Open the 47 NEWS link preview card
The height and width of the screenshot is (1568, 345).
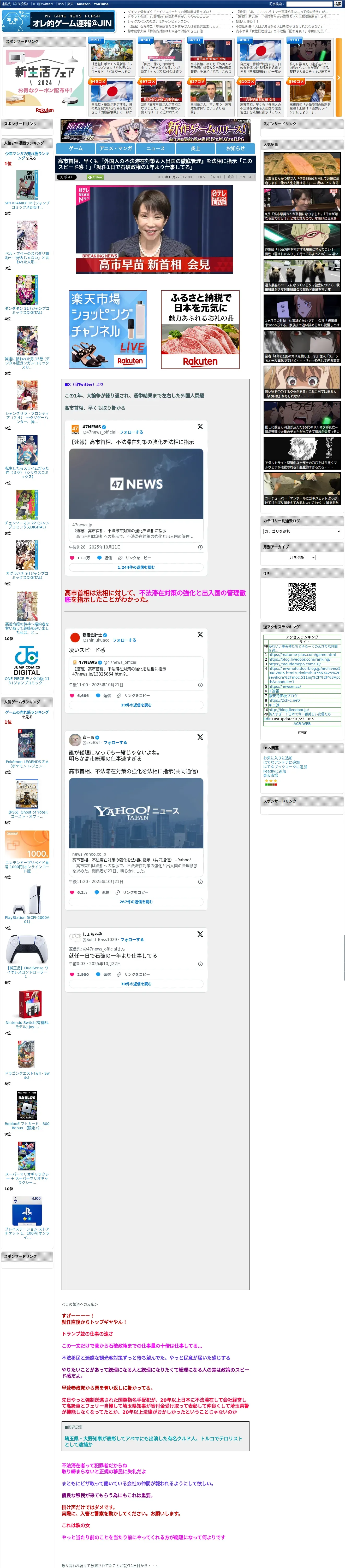[x=136, y=495]
